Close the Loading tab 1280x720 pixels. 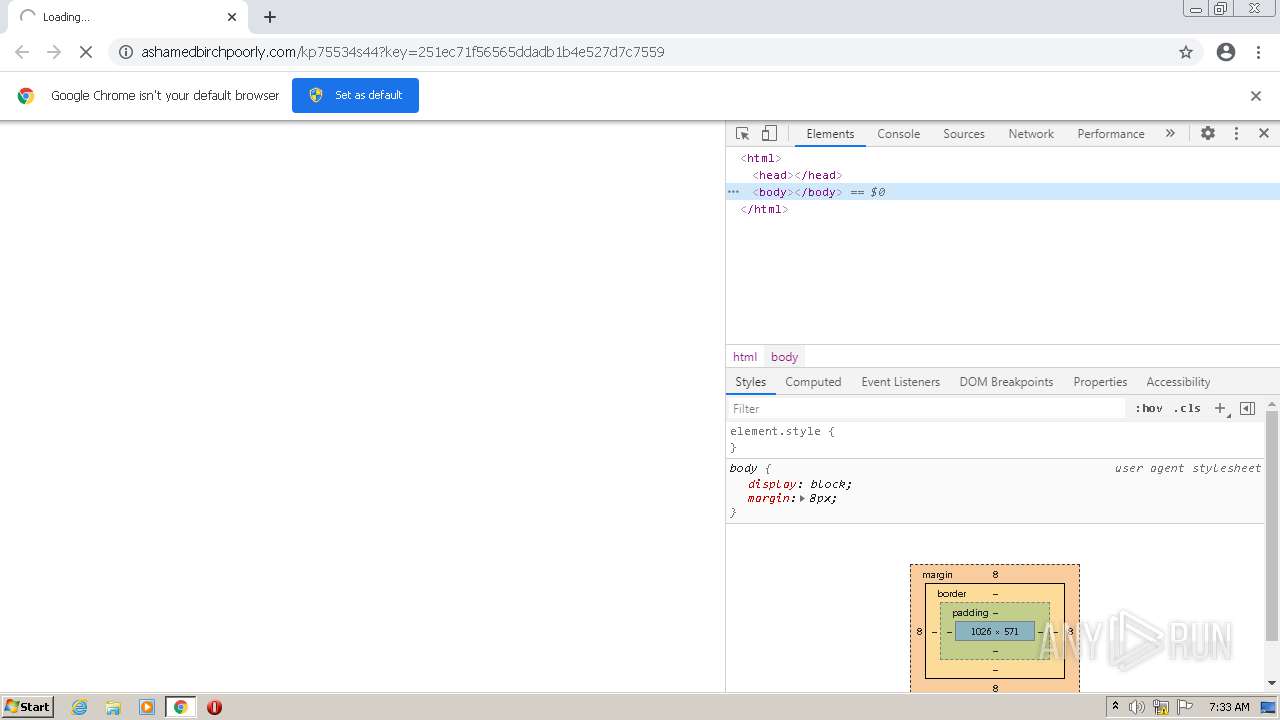coord(232,17)
